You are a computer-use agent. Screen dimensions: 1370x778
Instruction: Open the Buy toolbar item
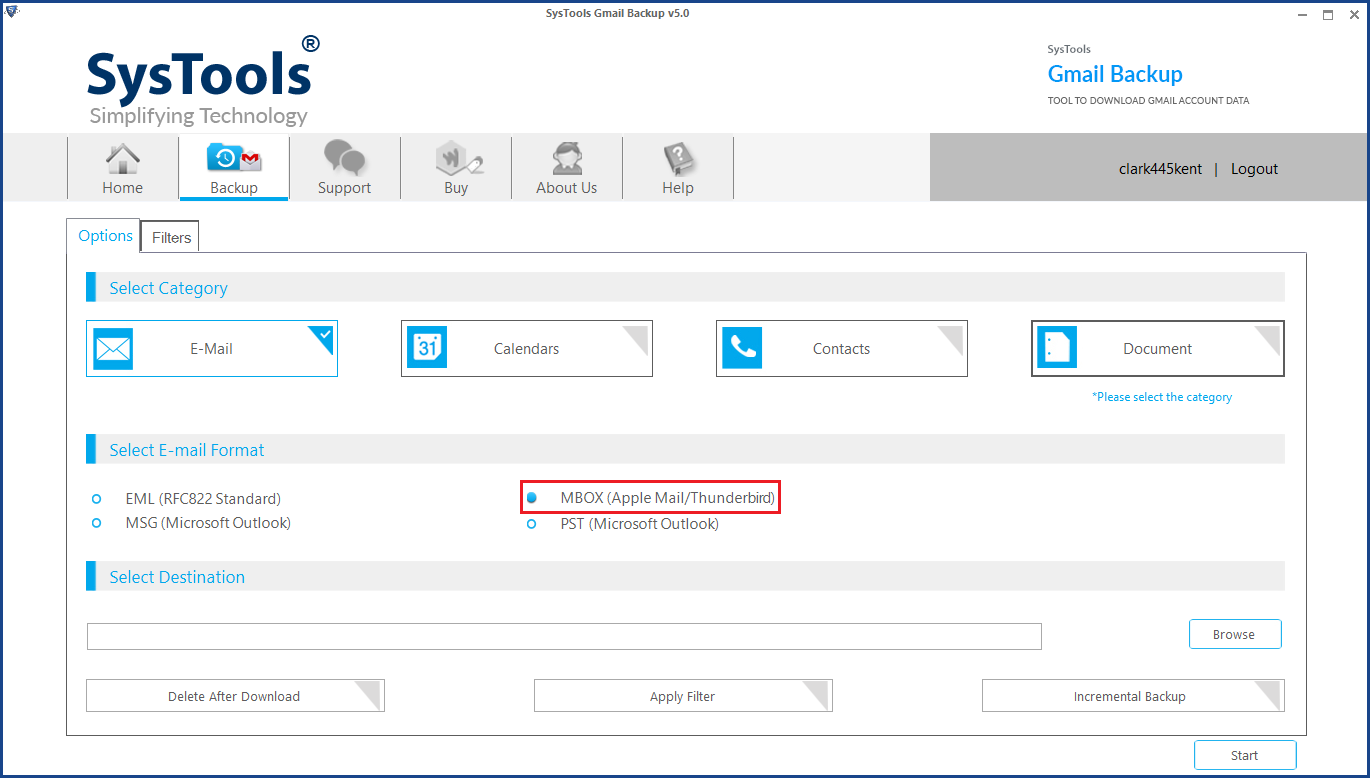click(x=456, y=168)
